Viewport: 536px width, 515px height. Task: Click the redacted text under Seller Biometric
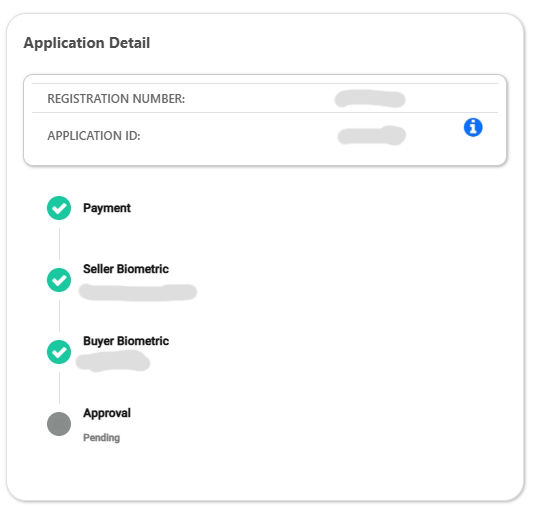[x=138, y=293]
